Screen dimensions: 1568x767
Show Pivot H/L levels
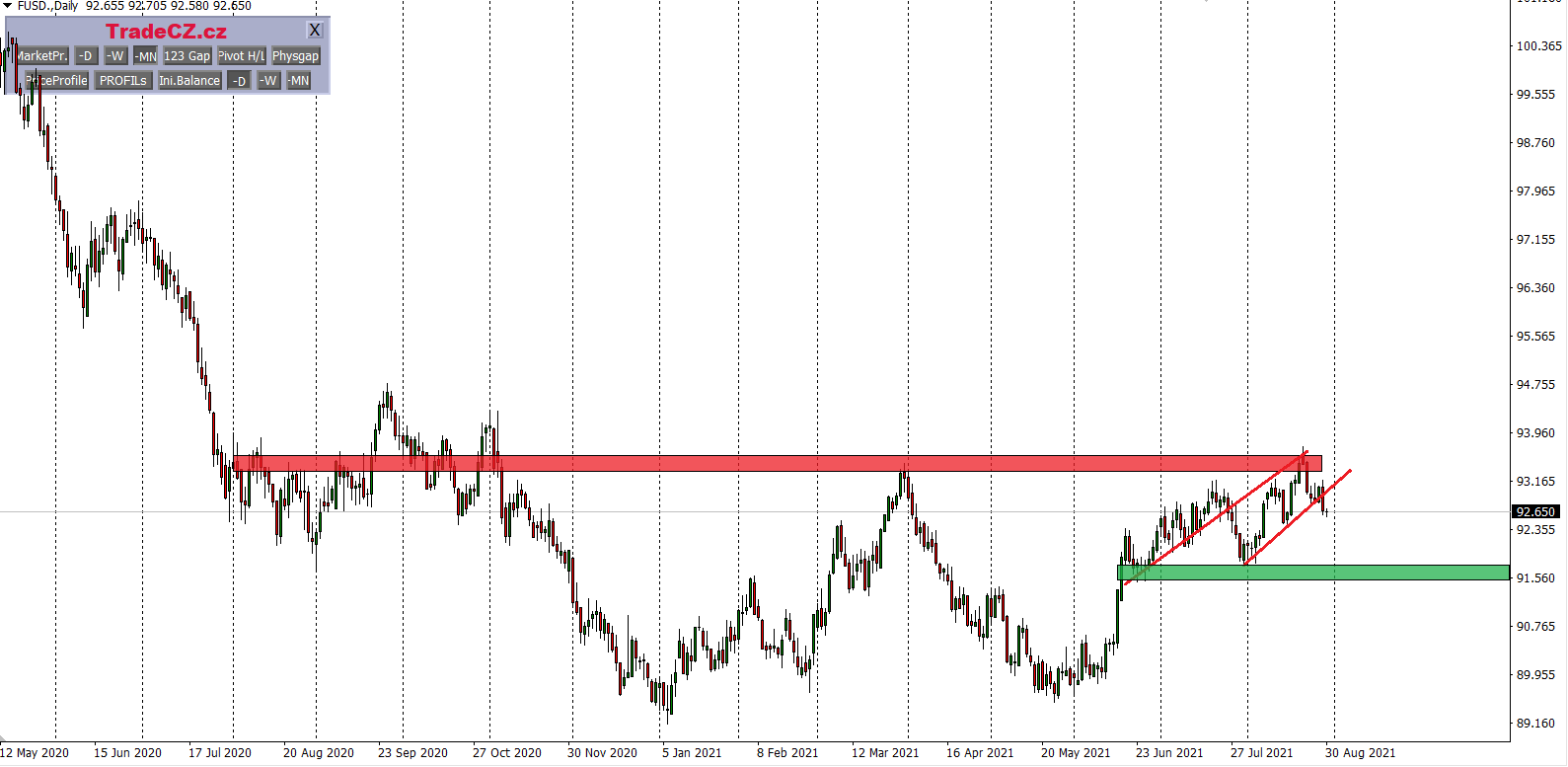(x=241, y=56)
